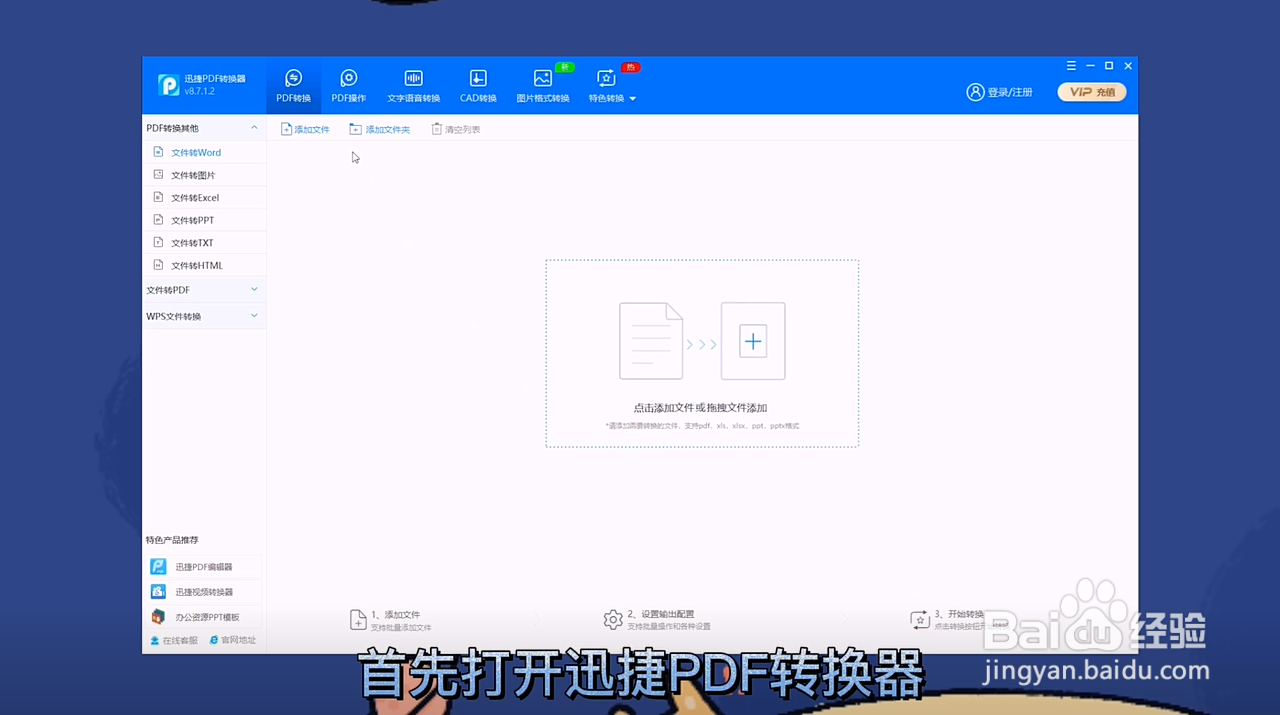Click the 清空列表 trash icon

point(436,129)
